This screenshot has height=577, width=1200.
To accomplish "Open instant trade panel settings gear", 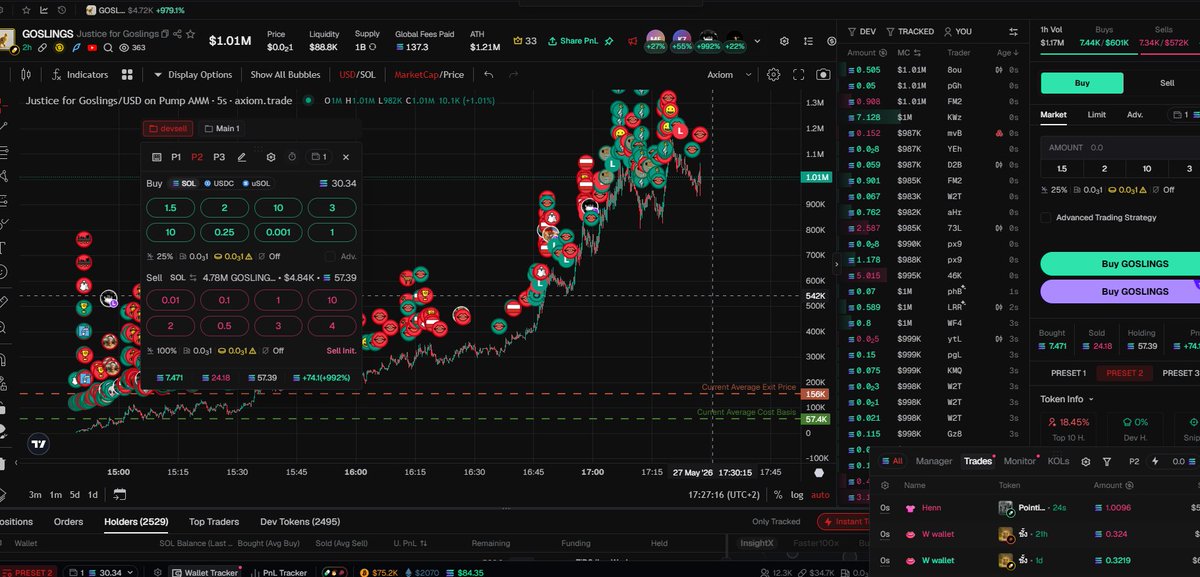I will (x=271, y=157).
